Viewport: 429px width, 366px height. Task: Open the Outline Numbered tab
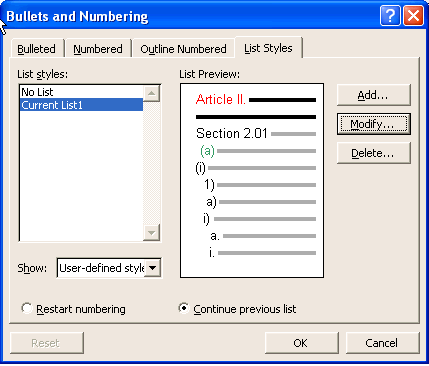click(183, 49)
